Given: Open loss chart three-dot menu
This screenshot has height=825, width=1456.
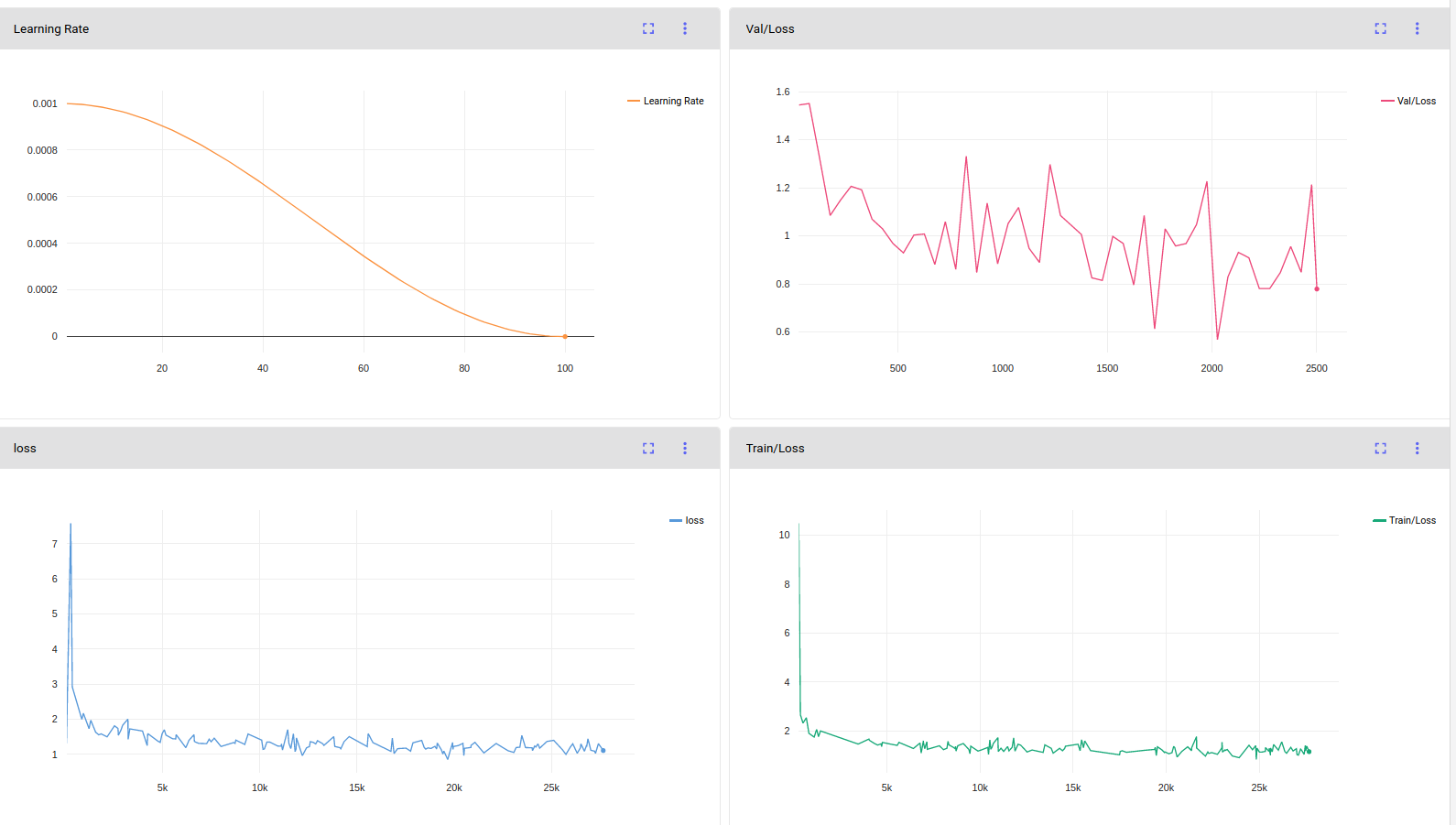Looking at the screenshot, I should tap(685, 448).
